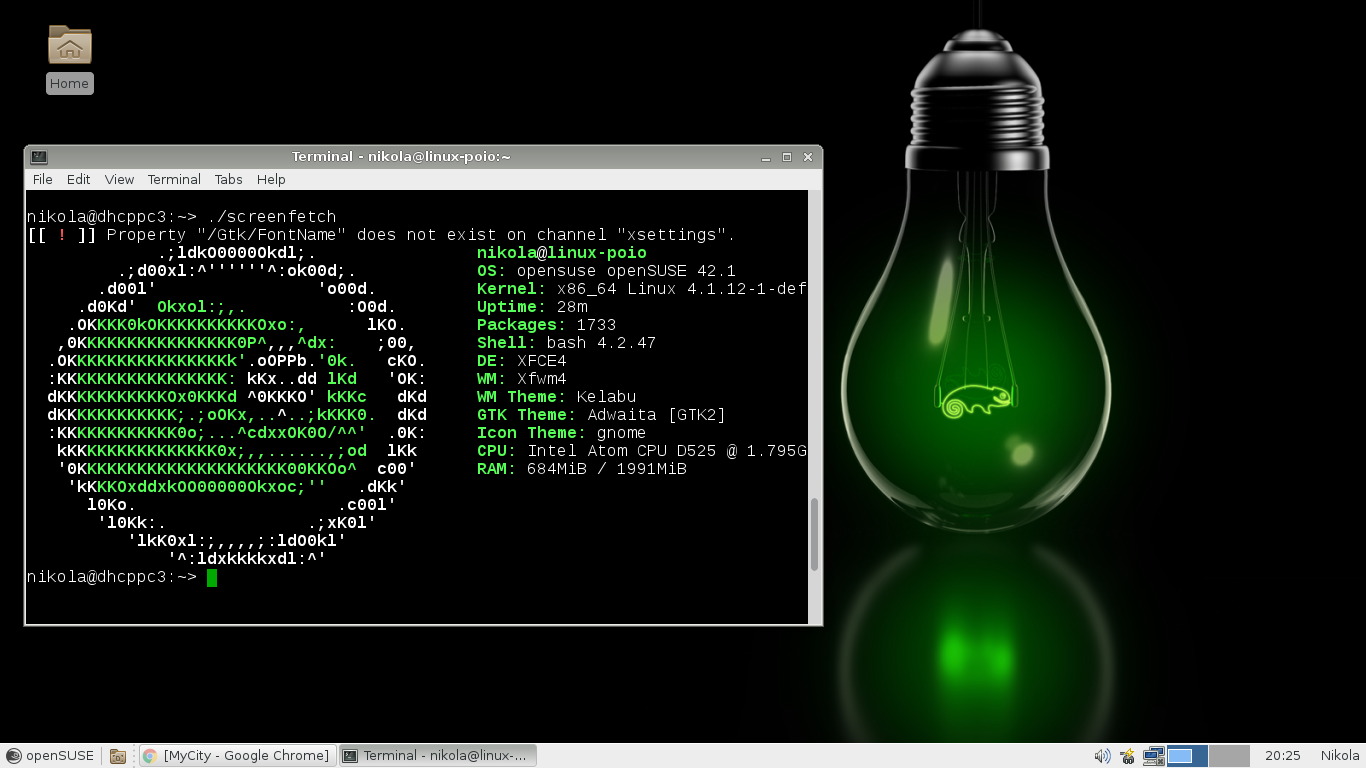Open the View menu in Terminal

tap(119, 180)
